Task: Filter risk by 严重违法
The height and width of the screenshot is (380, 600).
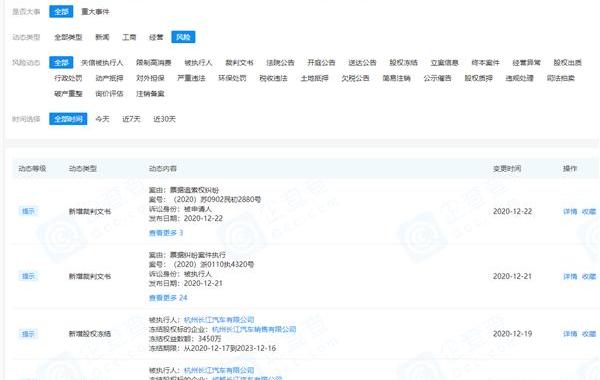Action: click(x=191, y=78)
